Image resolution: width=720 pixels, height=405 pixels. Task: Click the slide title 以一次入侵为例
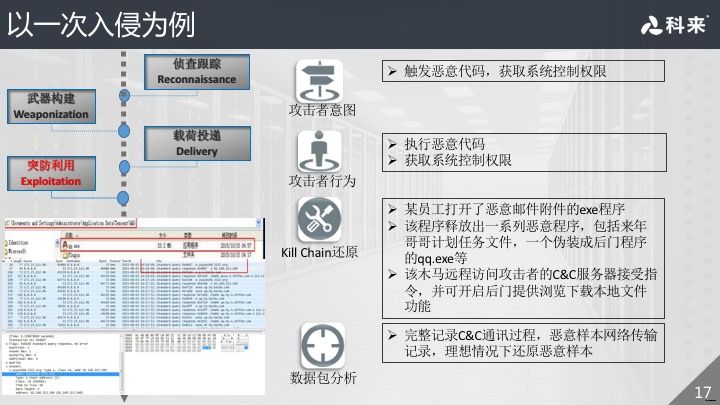tap(101, 24)
